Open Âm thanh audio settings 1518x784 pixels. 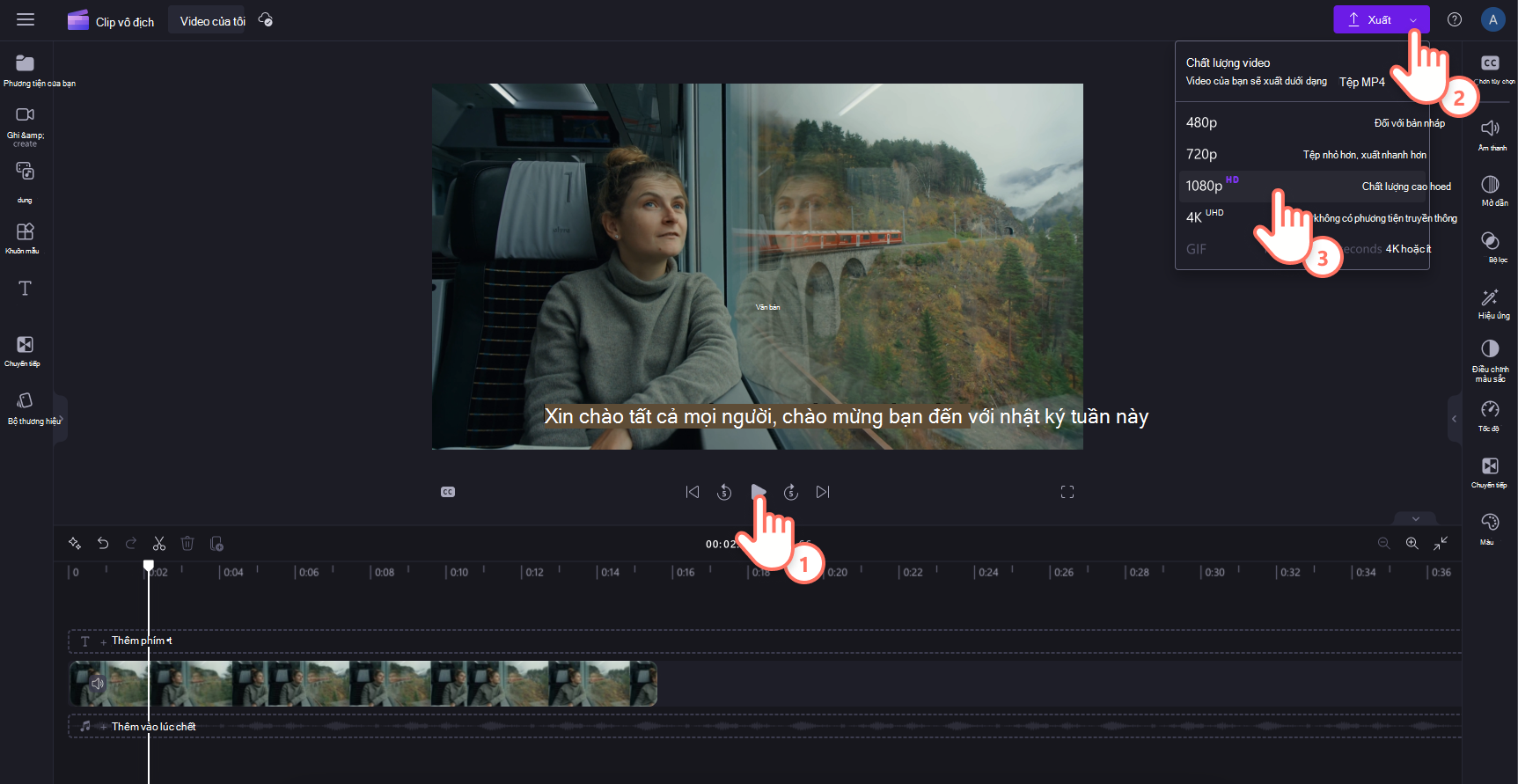1490,134
